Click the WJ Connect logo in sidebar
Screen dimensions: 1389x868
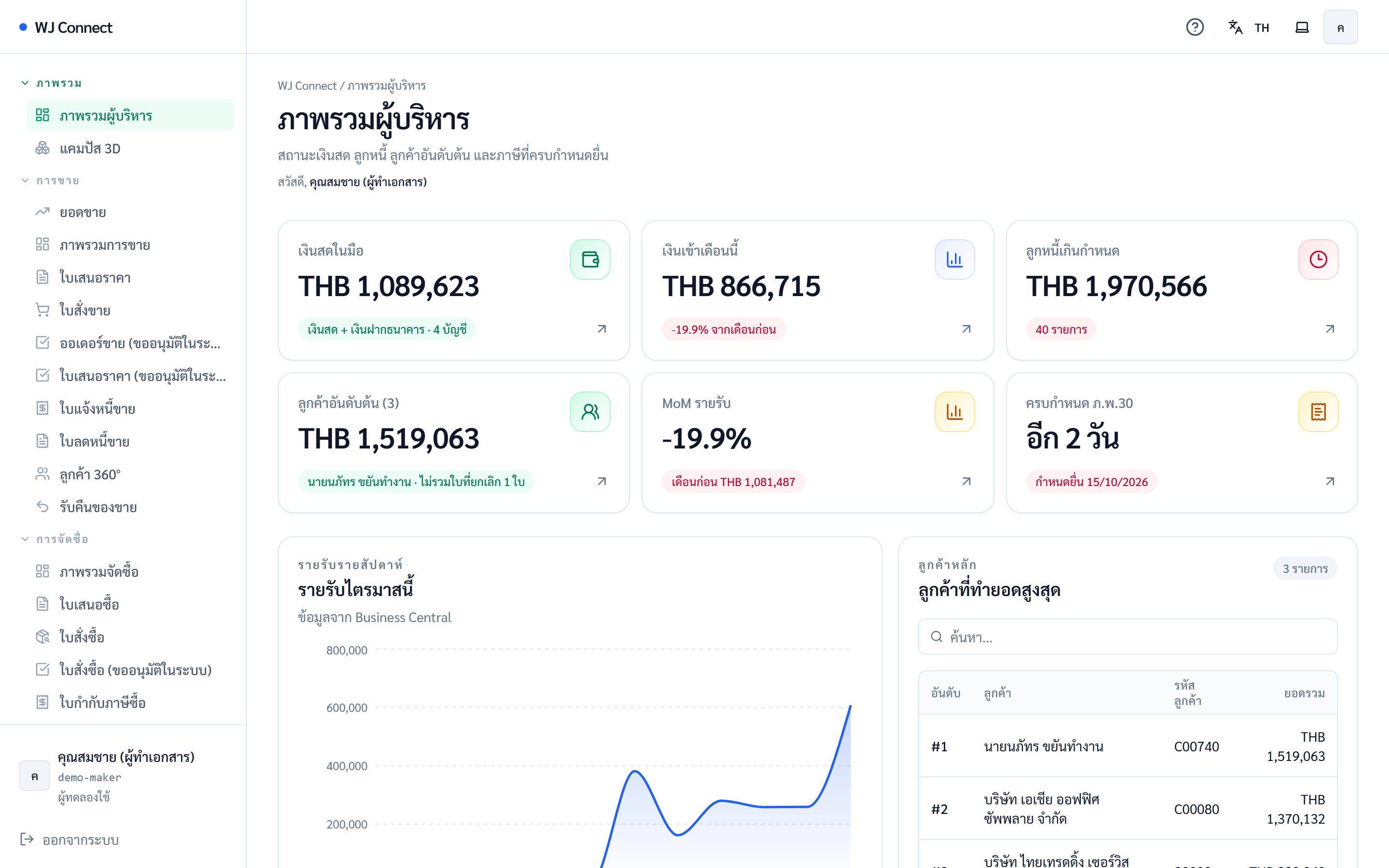tap(66, 27)
